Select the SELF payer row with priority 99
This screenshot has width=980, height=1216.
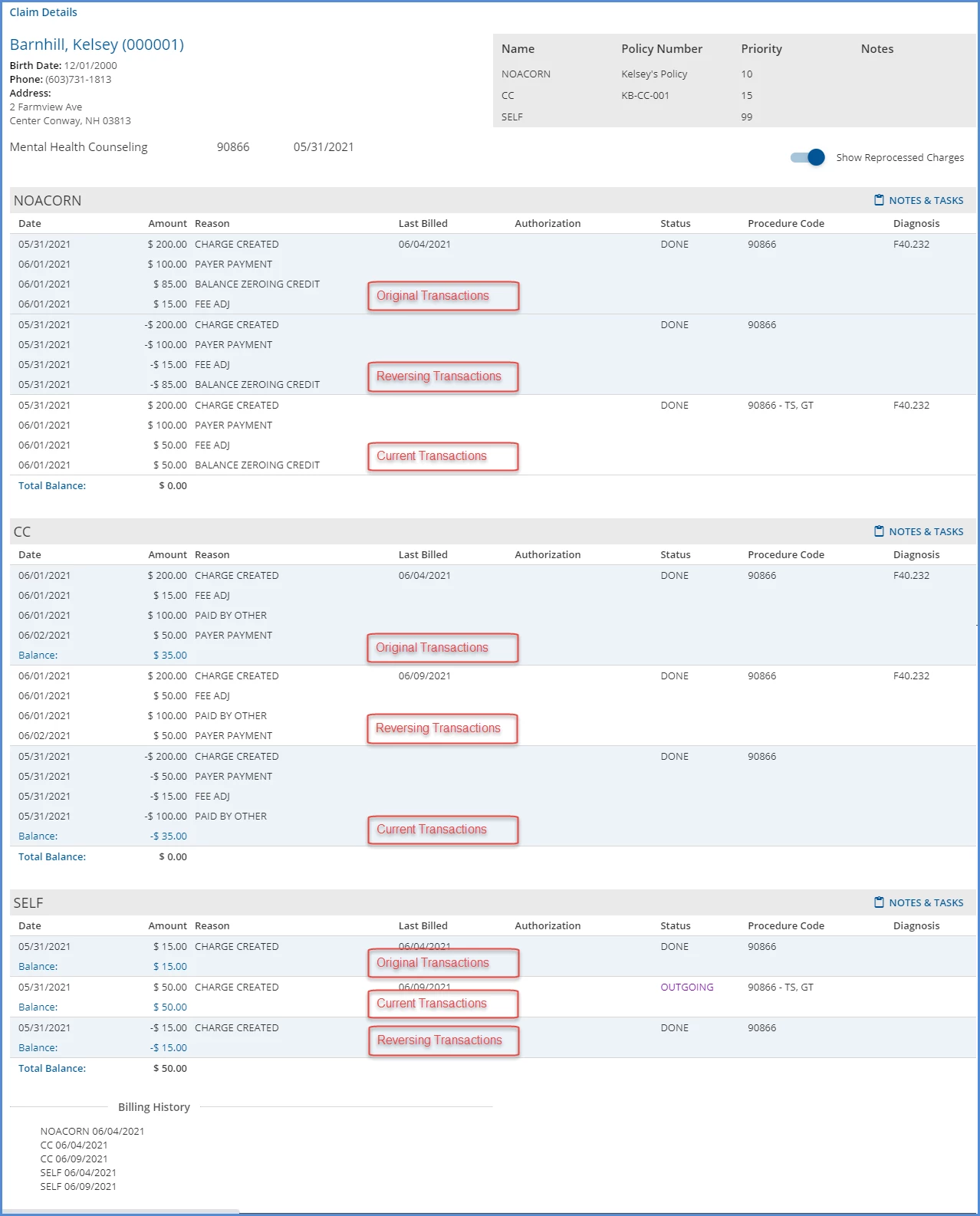click(x=734, y=117)
